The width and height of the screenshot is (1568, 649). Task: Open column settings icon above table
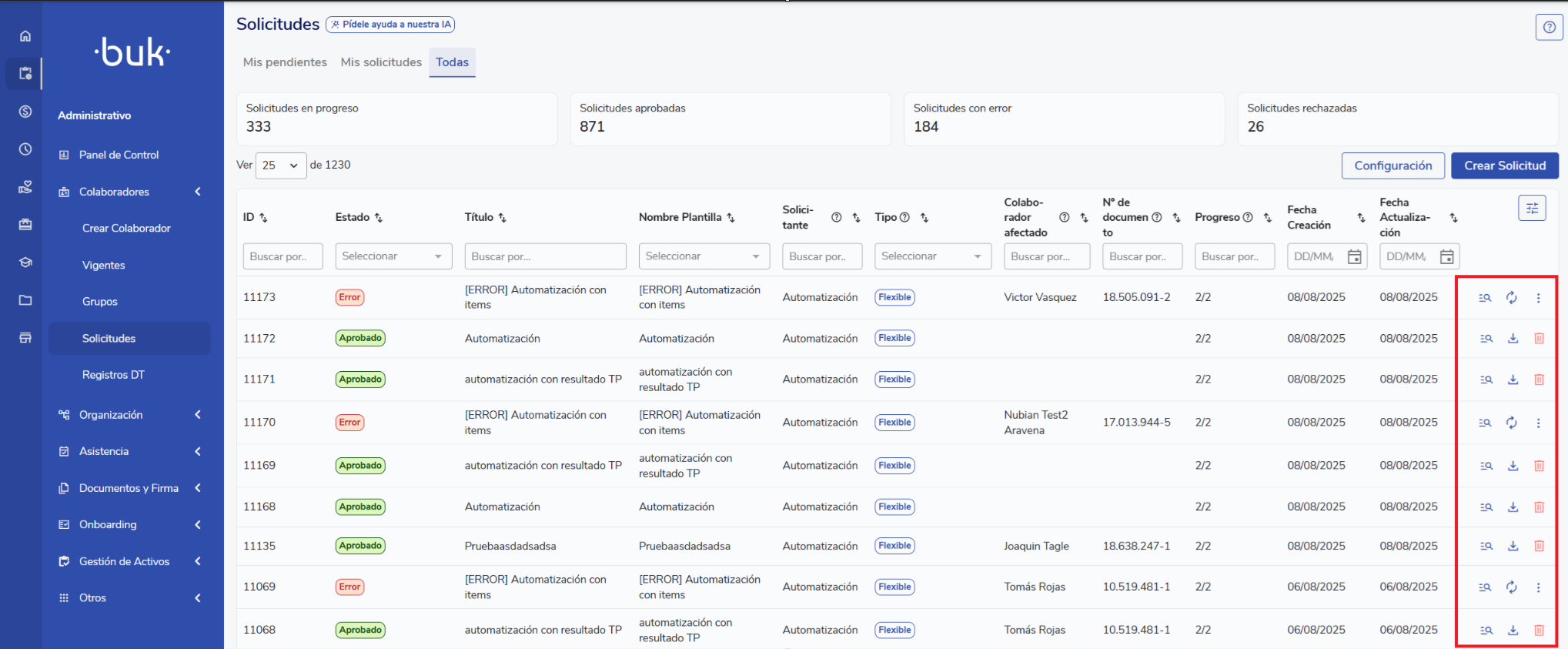coord(1532,208)
